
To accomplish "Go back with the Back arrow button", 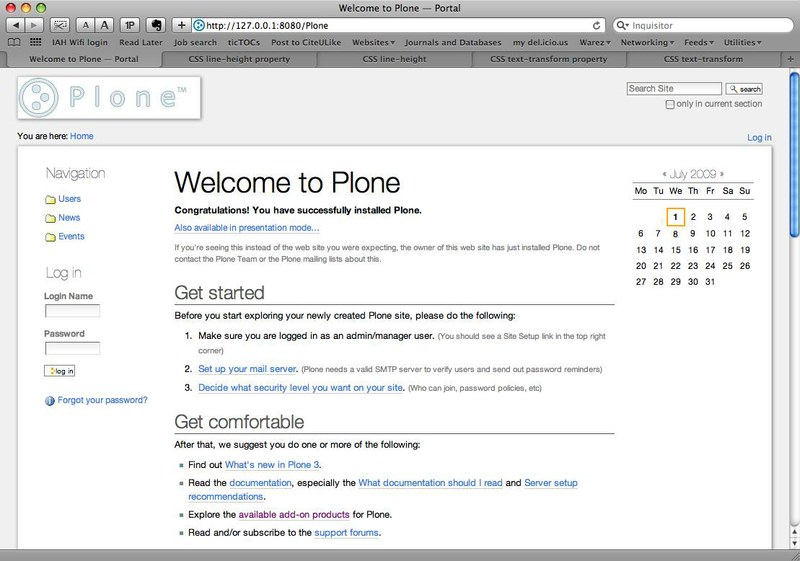I will (15, 25).
